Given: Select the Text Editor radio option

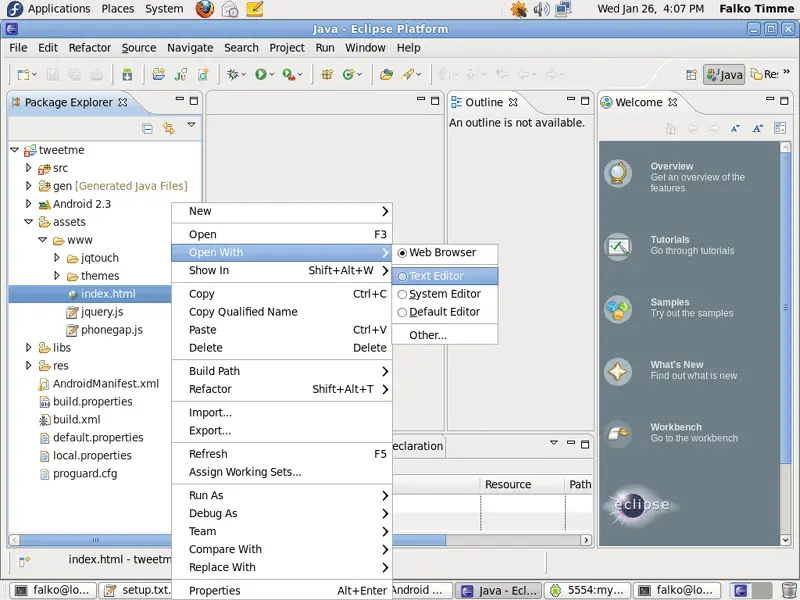Looking at the screenshot, I should click(x=402, y=277).
